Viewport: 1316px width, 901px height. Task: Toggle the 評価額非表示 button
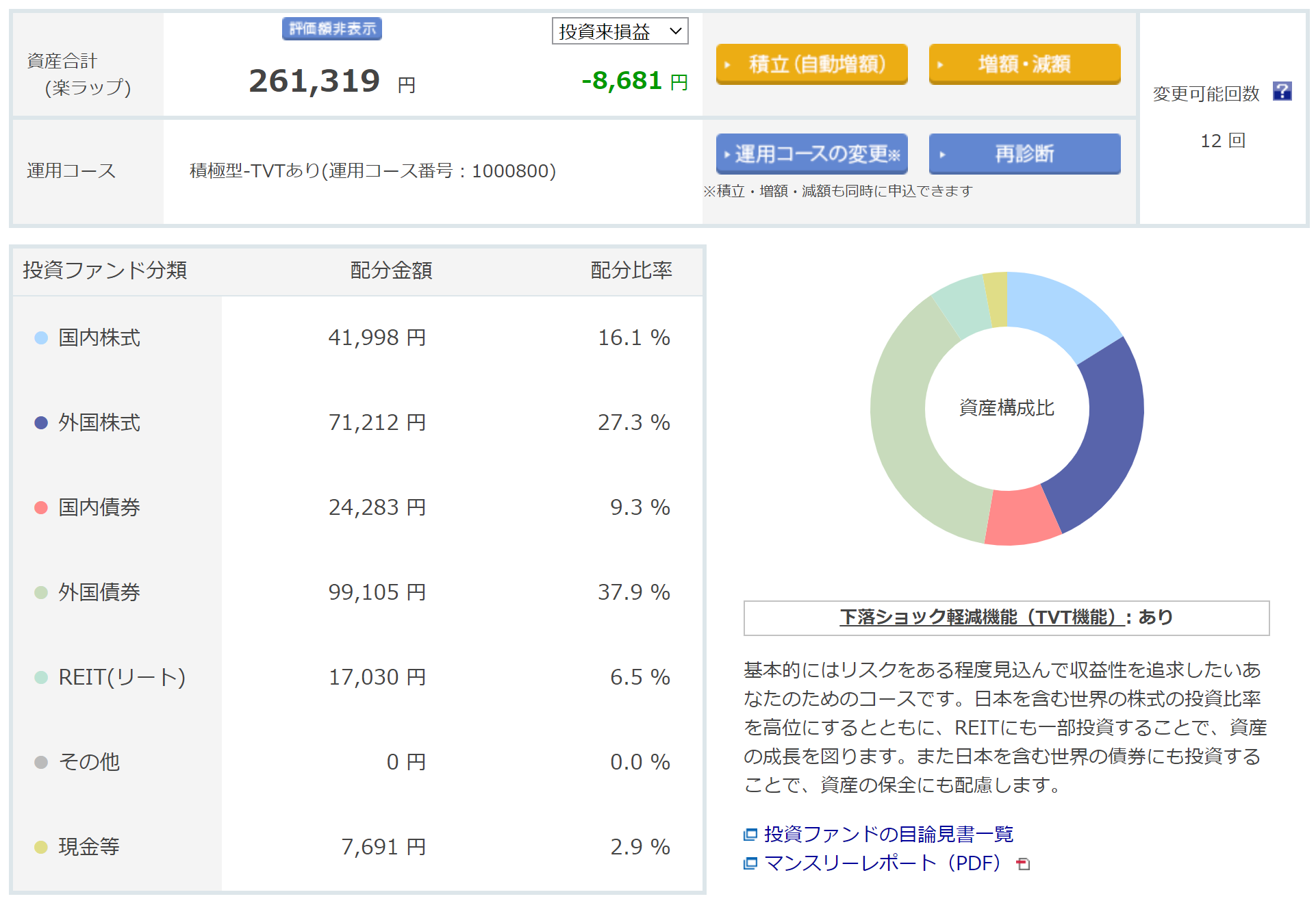[x=331, y=29]
